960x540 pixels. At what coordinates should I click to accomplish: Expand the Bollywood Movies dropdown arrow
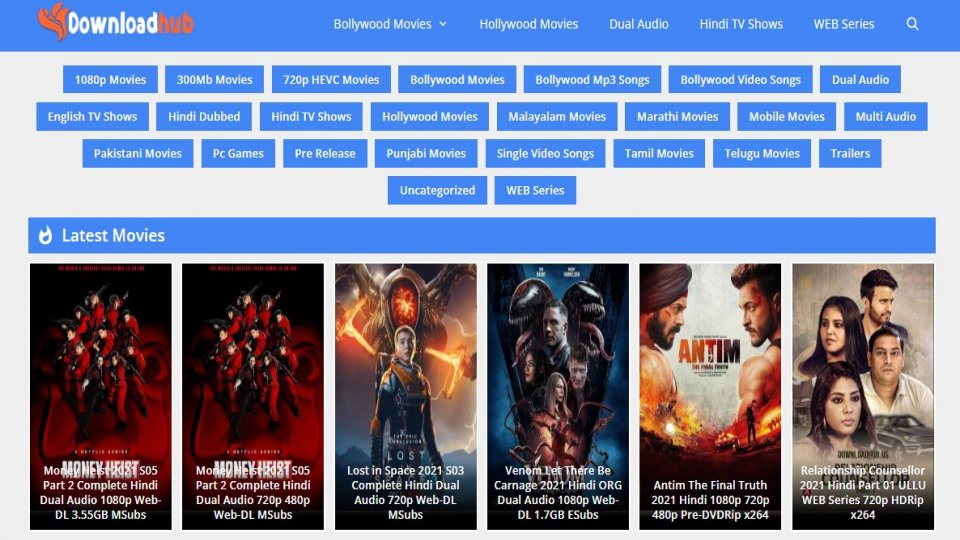tap(443, 24)
